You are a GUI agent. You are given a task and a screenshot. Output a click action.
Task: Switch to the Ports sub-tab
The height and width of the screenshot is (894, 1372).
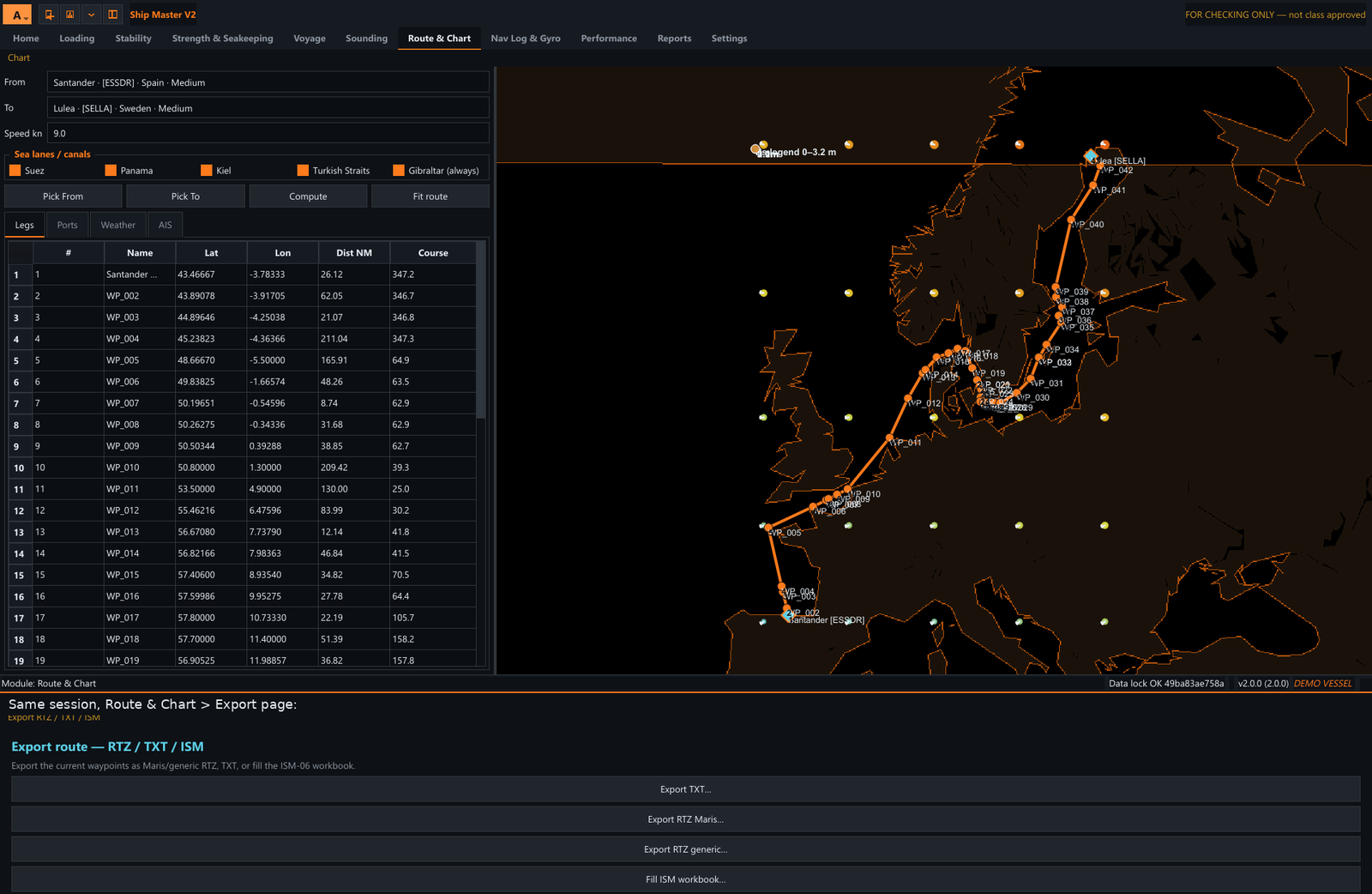[x=68, y=225]
